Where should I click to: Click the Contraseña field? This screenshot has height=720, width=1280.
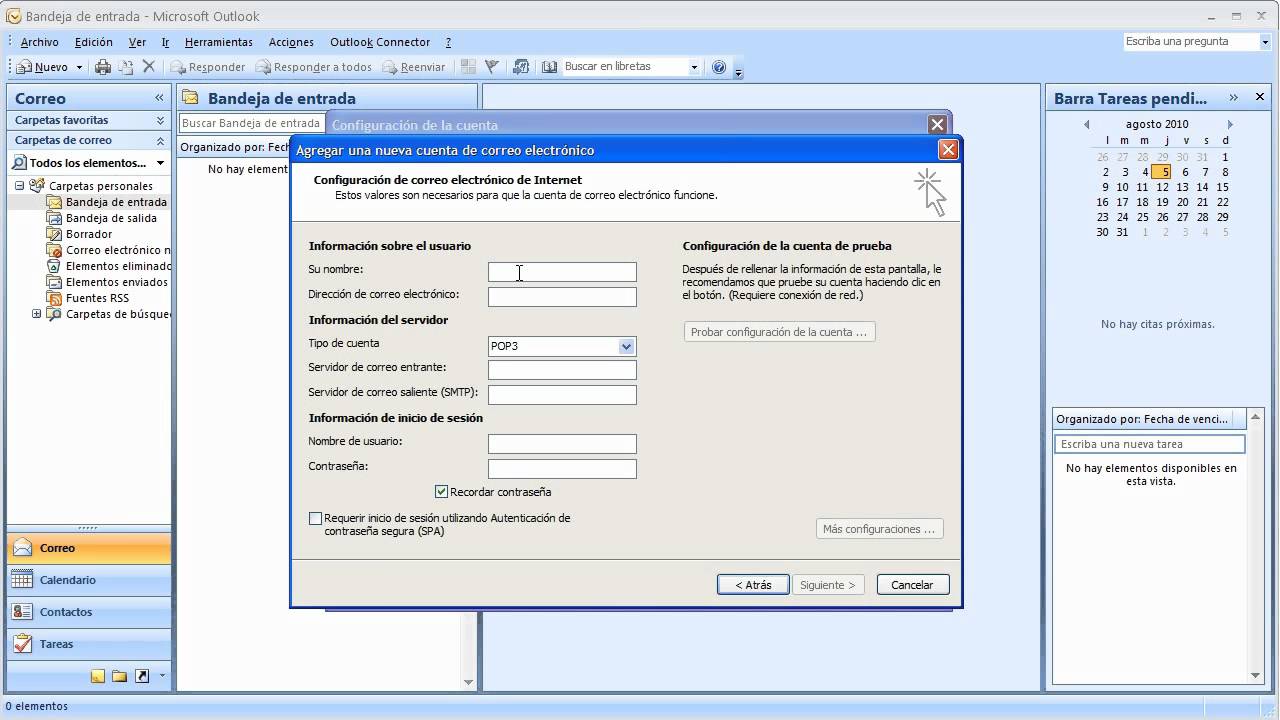point(562,469)
